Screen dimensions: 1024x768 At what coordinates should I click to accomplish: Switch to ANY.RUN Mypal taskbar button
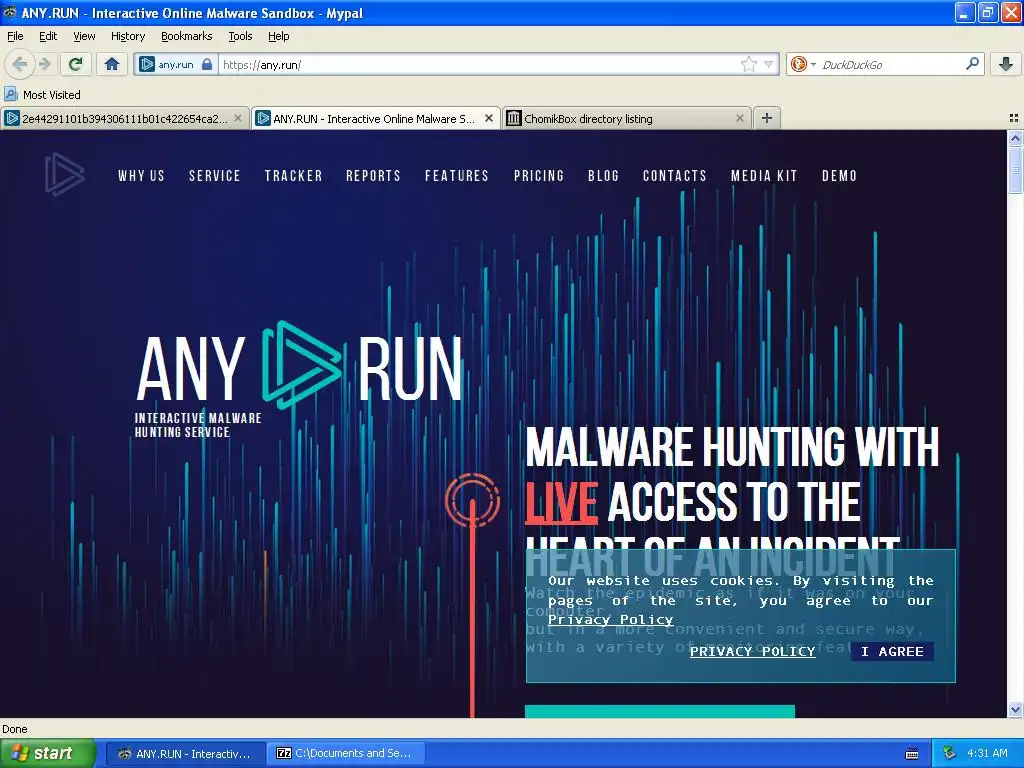pyautogui.click(x=185, y=753)
